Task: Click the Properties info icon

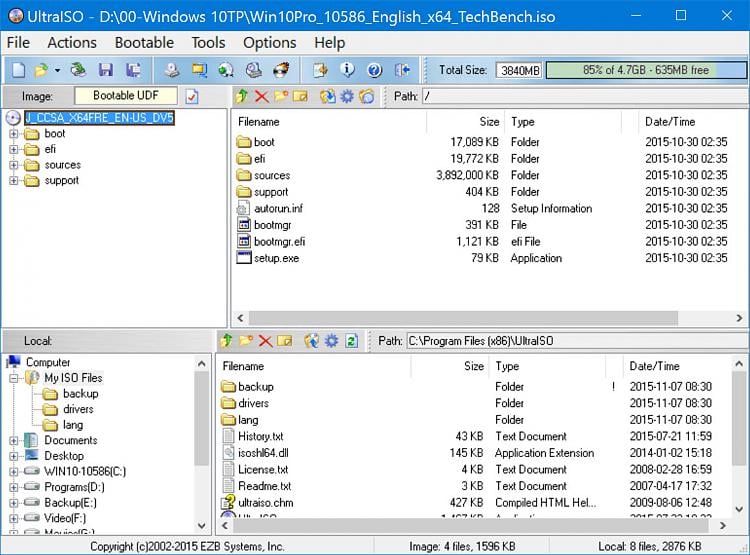Action: [x=347, y=70]
